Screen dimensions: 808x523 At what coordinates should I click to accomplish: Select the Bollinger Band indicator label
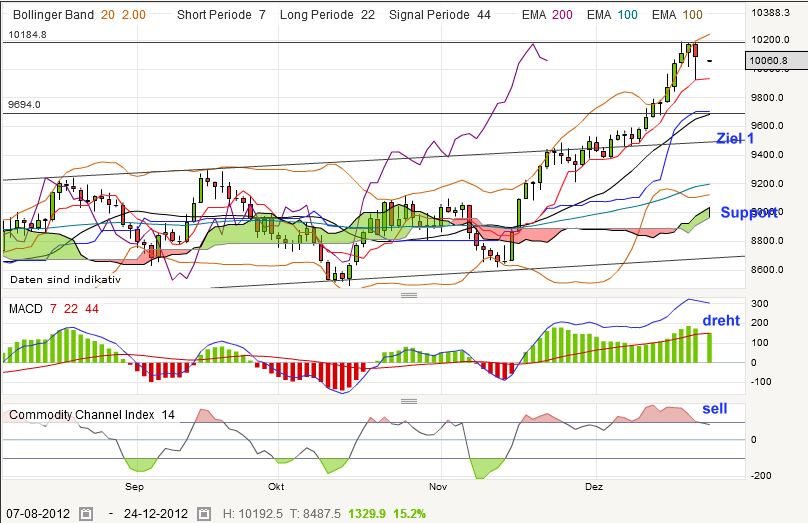point(54,15)
